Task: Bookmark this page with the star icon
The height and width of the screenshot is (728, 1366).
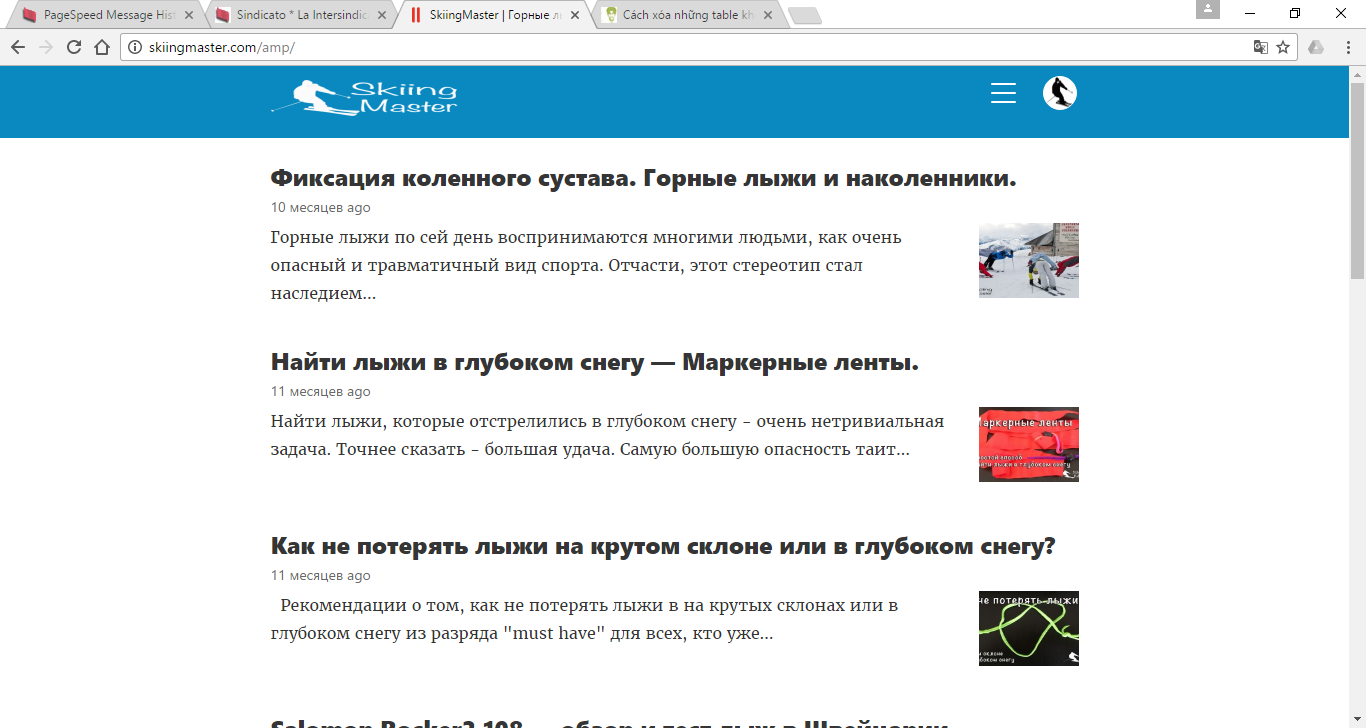Action: tap(1283, 47)
